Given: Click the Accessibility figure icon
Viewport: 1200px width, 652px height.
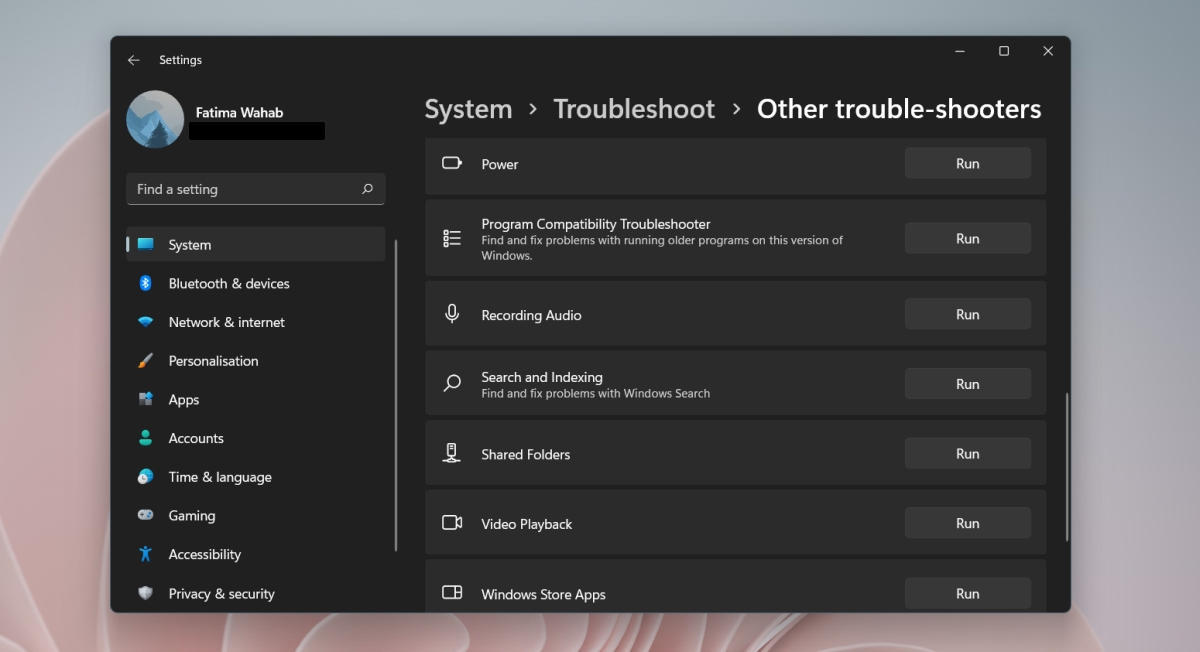Looking at the screenshot, I should click(146, 554).
